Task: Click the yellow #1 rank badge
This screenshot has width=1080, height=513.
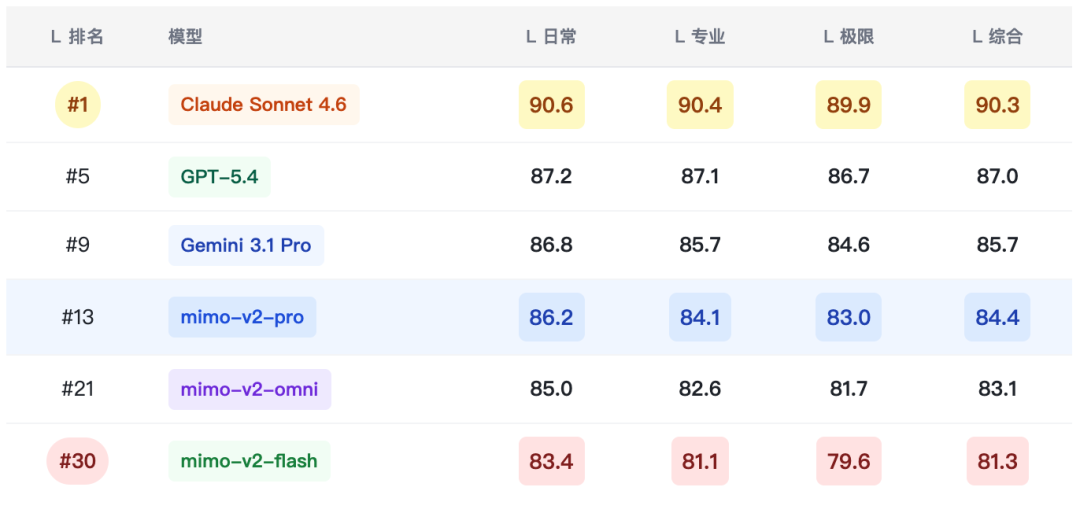Action: [x=77, y=105]
